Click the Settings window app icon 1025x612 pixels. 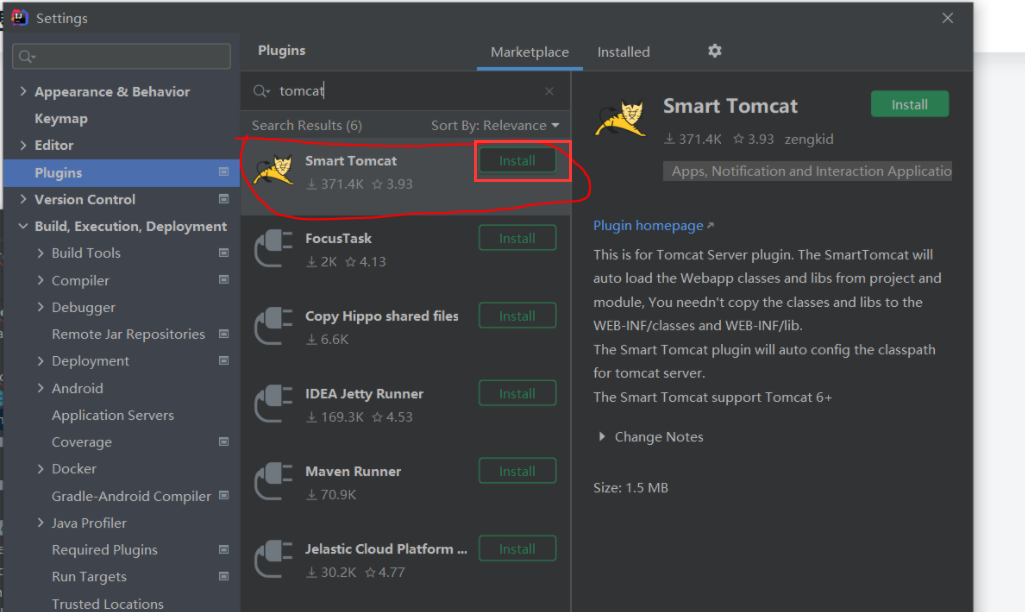click(x=19, y=17)
